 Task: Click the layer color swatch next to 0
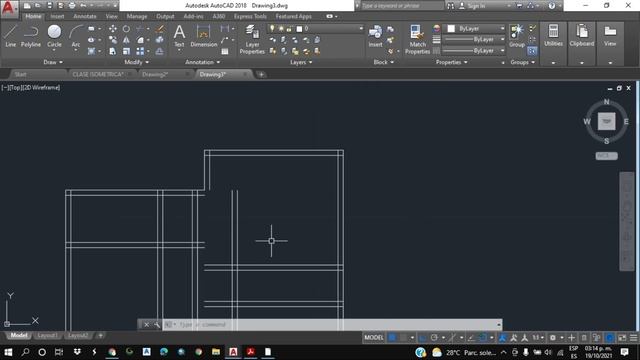click(x=299, y=29)
